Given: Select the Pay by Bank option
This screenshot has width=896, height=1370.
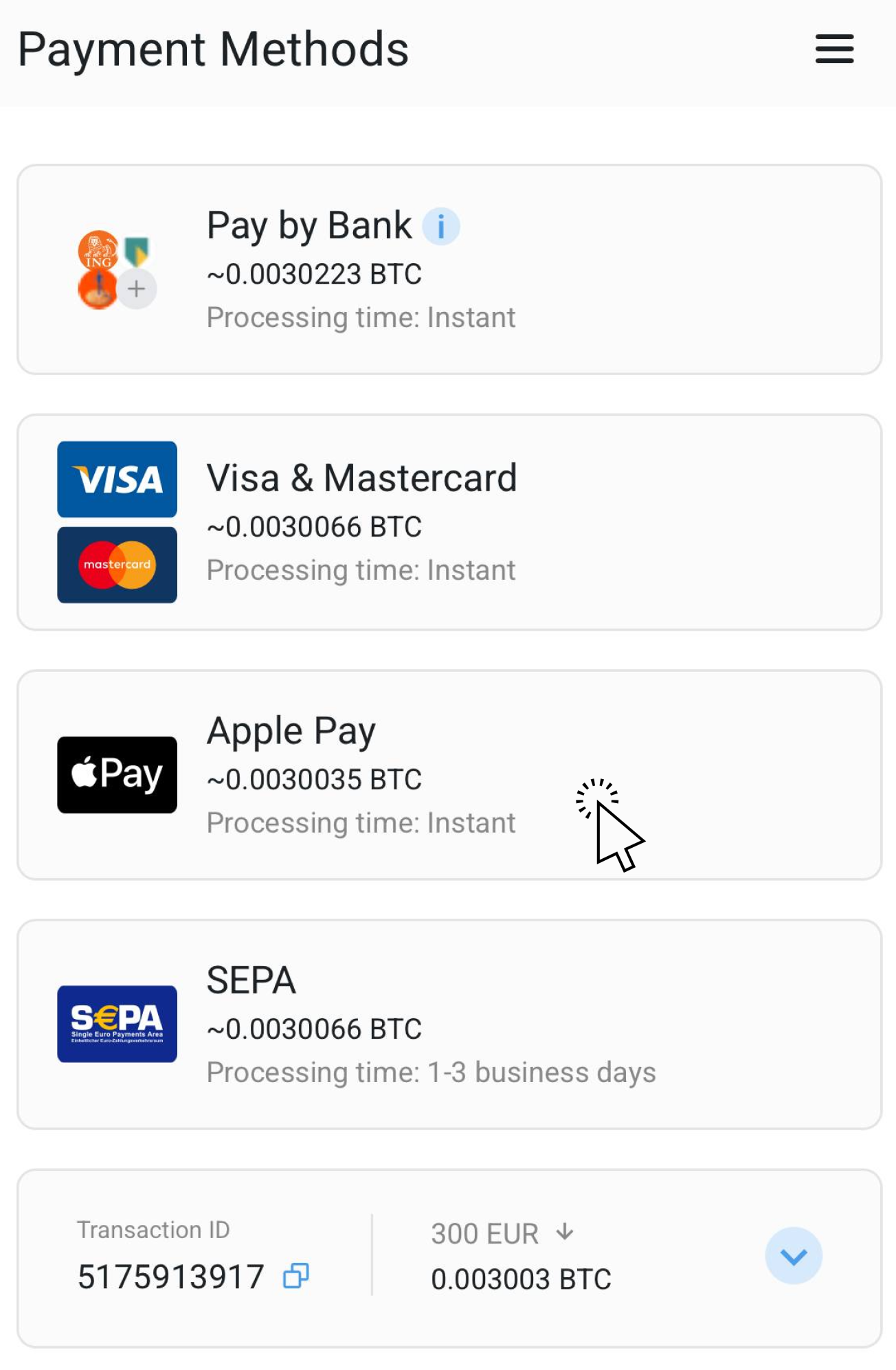Looking at the screenshot, I should (309, 226).
